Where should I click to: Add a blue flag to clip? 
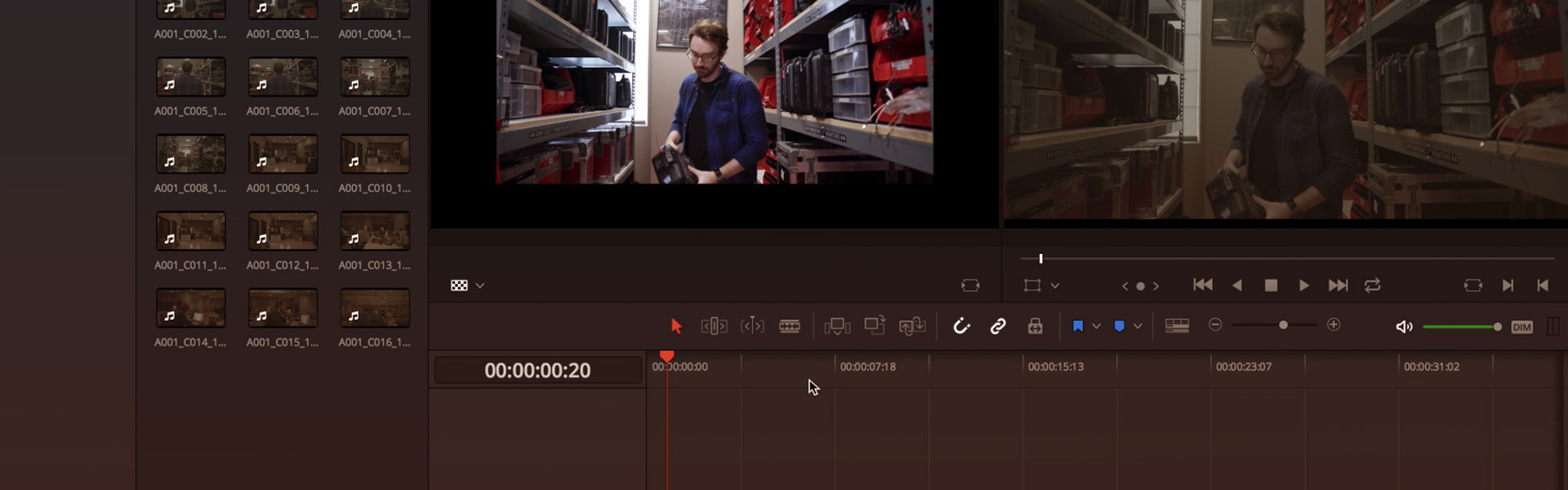click(1078, 326)
